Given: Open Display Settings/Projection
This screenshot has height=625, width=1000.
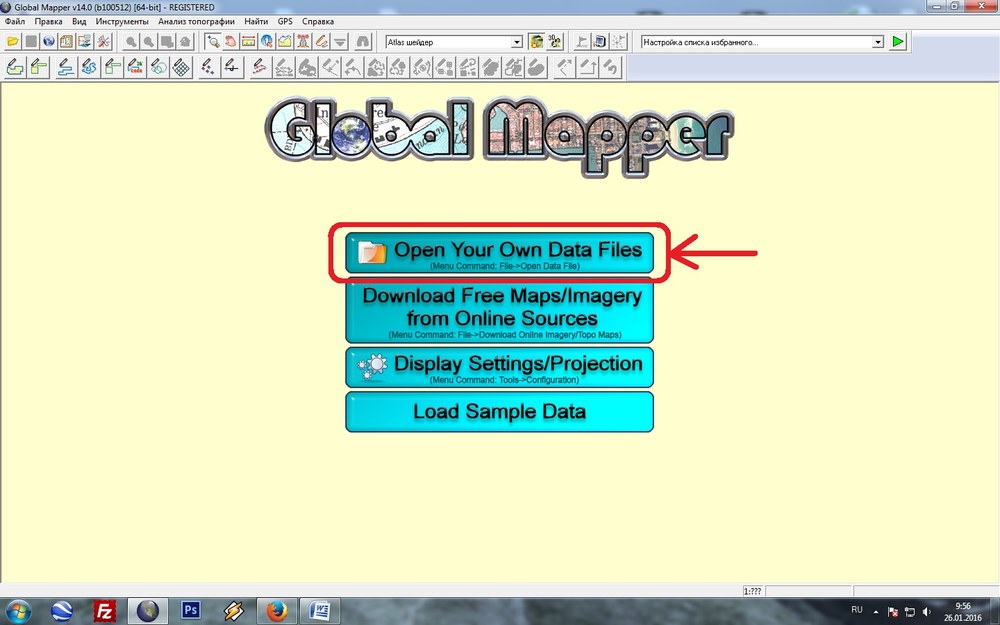Looking at the screenshot, I should [x=499, y=367].
